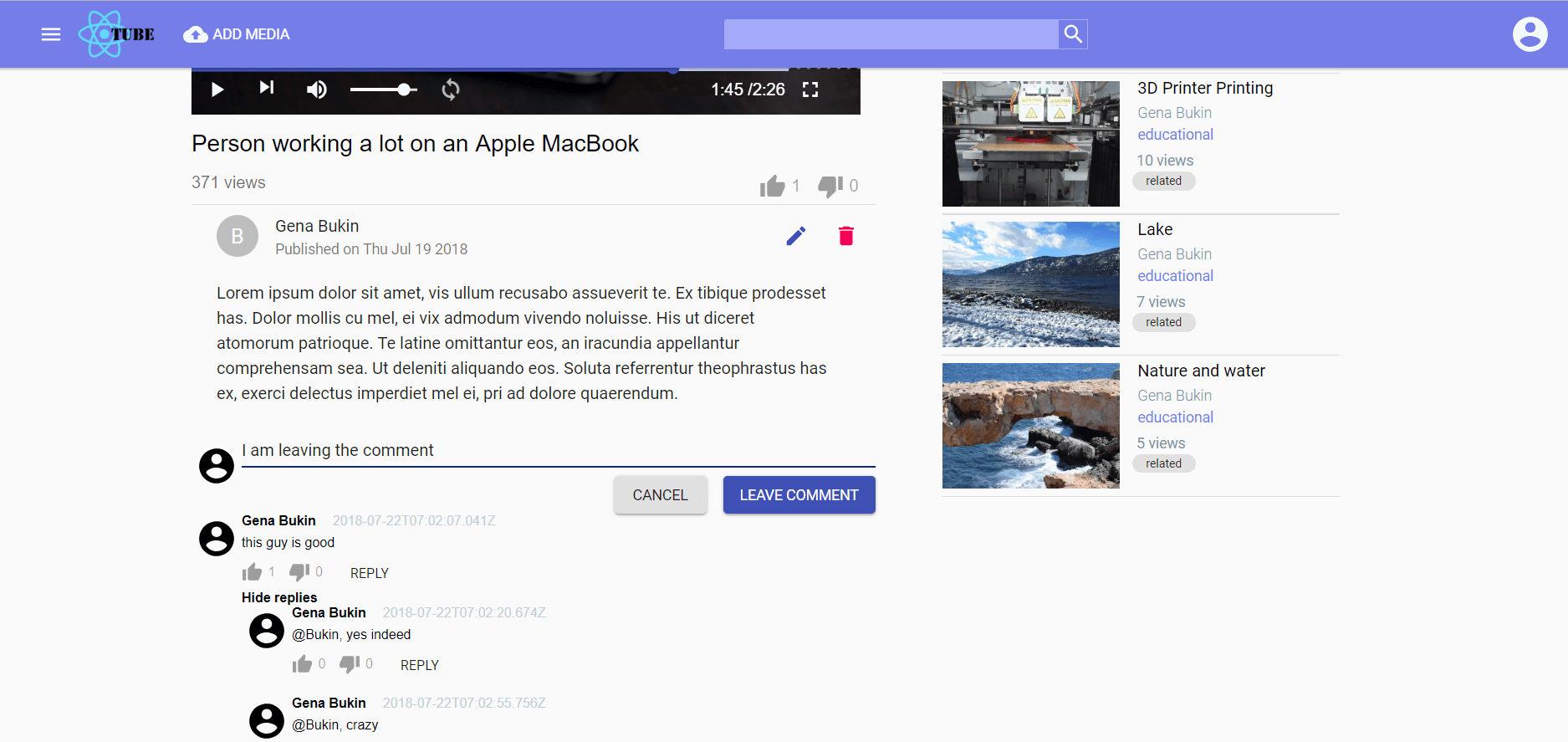Open Gena Bukin video author name
The height and width of the screenshot is (742, 1568).
317,226
